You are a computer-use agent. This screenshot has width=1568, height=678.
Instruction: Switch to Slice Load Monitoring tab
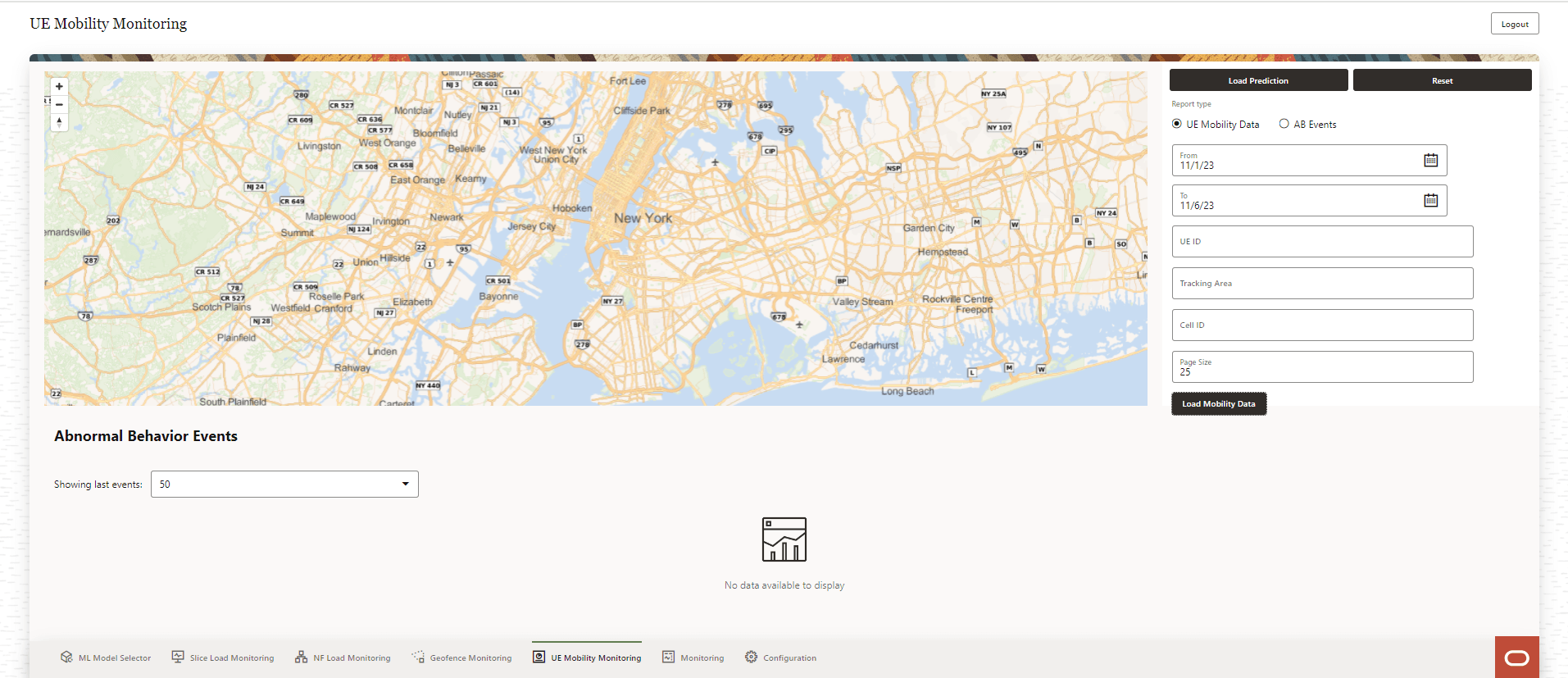point(223,658)
